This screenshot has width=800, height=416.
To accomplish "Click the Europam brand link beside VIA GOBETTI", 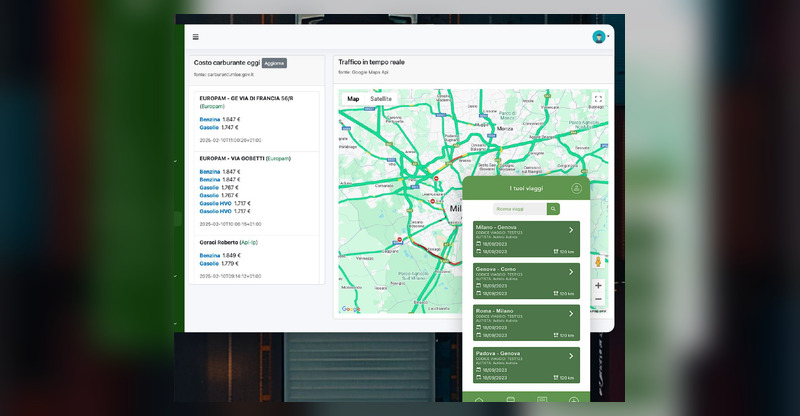I will [278, 159].
